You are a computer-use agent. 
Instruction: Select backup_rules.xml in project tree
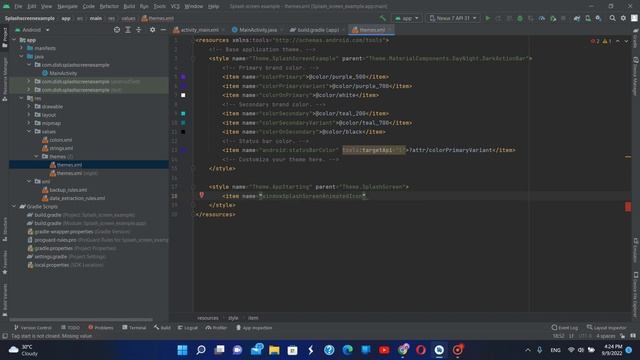coord(64,190)
